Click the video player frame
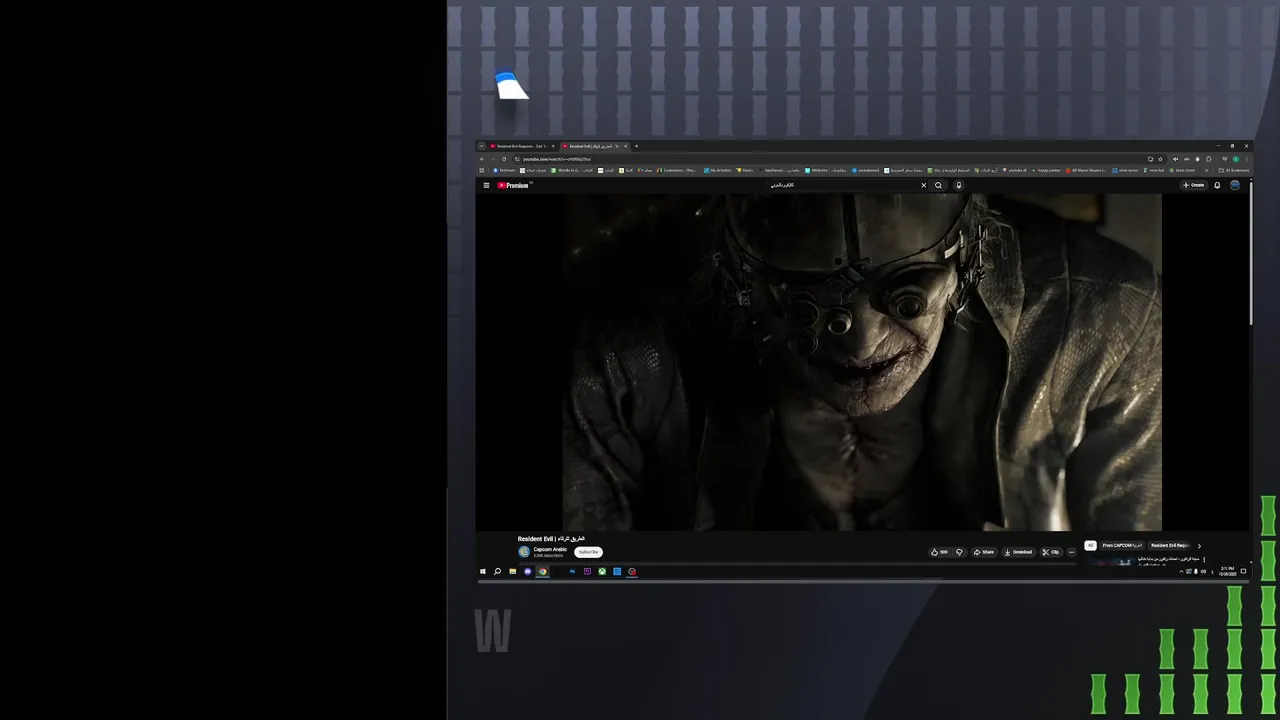Screen dimensions: 1280x720 pyautogui.click(x=862, y=362)
